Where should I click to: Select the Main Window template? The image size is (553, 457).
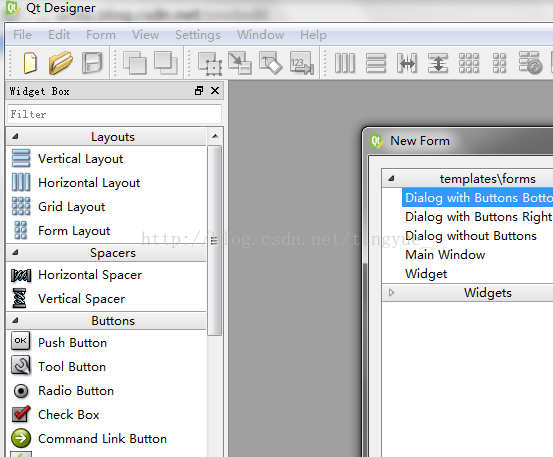tap(445, 255)
